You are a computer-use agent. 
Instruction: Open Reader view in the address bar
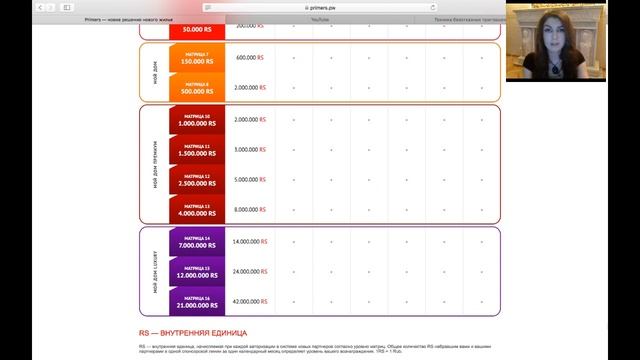coord(208,8)
